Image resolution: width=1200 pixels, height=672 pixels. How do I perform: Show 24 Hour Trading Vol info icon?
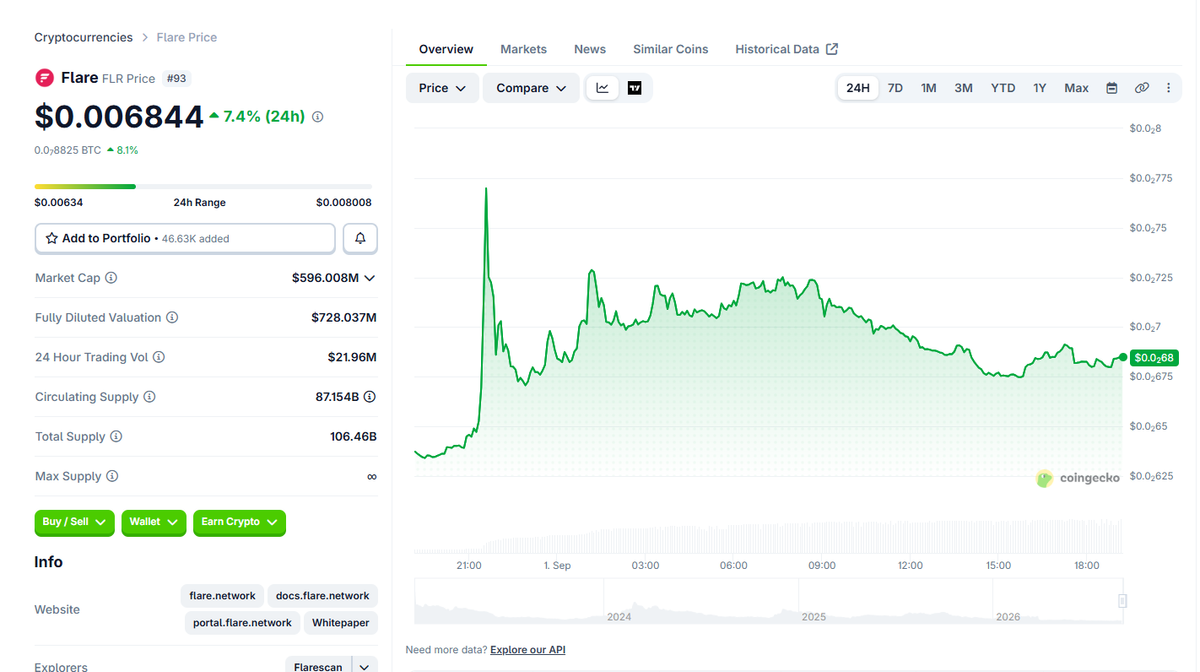159,357
